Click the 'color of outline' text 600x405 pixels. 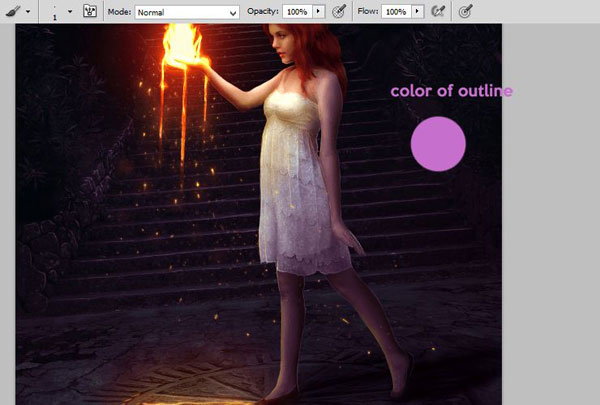pyautogui.click(x=452, y=91)
